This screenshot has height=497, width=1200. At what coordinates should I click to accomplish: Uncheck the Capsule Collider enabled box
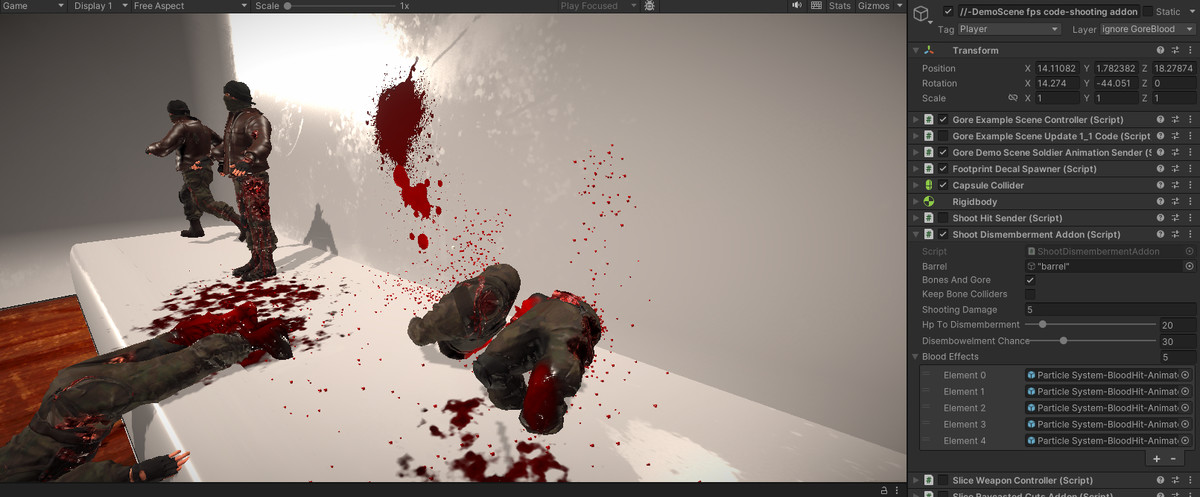pyautogui.click(x=943, y=185)
